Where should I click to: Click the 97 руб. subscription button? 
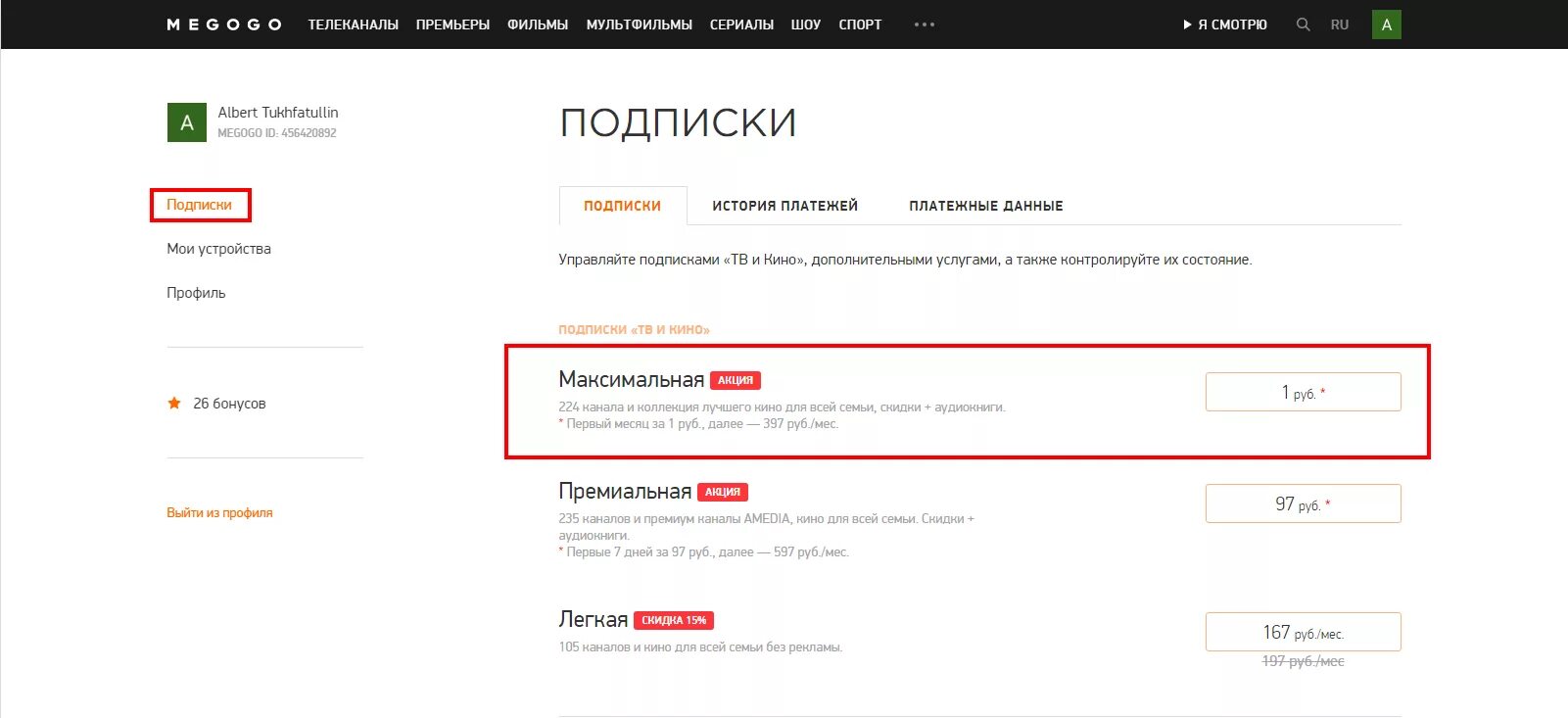[1303, 503]
